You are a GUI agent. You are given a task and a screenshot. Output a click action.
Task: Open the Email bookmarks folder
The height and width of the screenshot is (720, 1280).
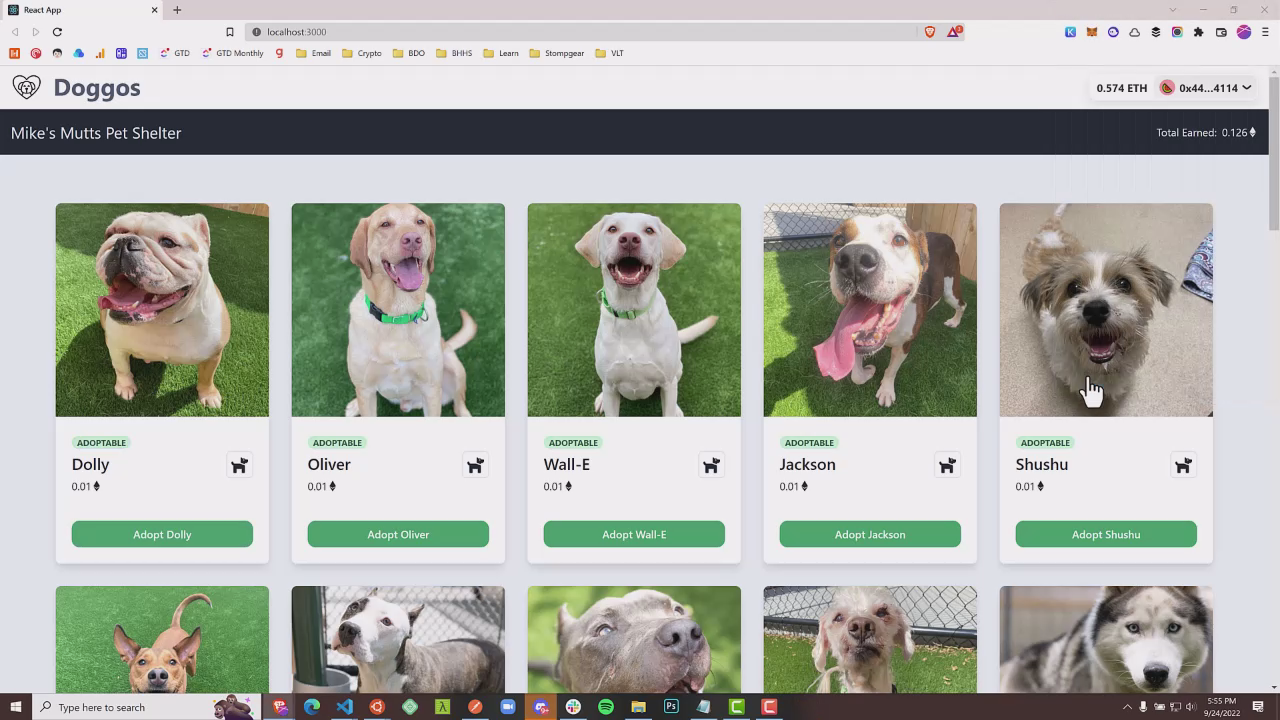tap(314, 53)
